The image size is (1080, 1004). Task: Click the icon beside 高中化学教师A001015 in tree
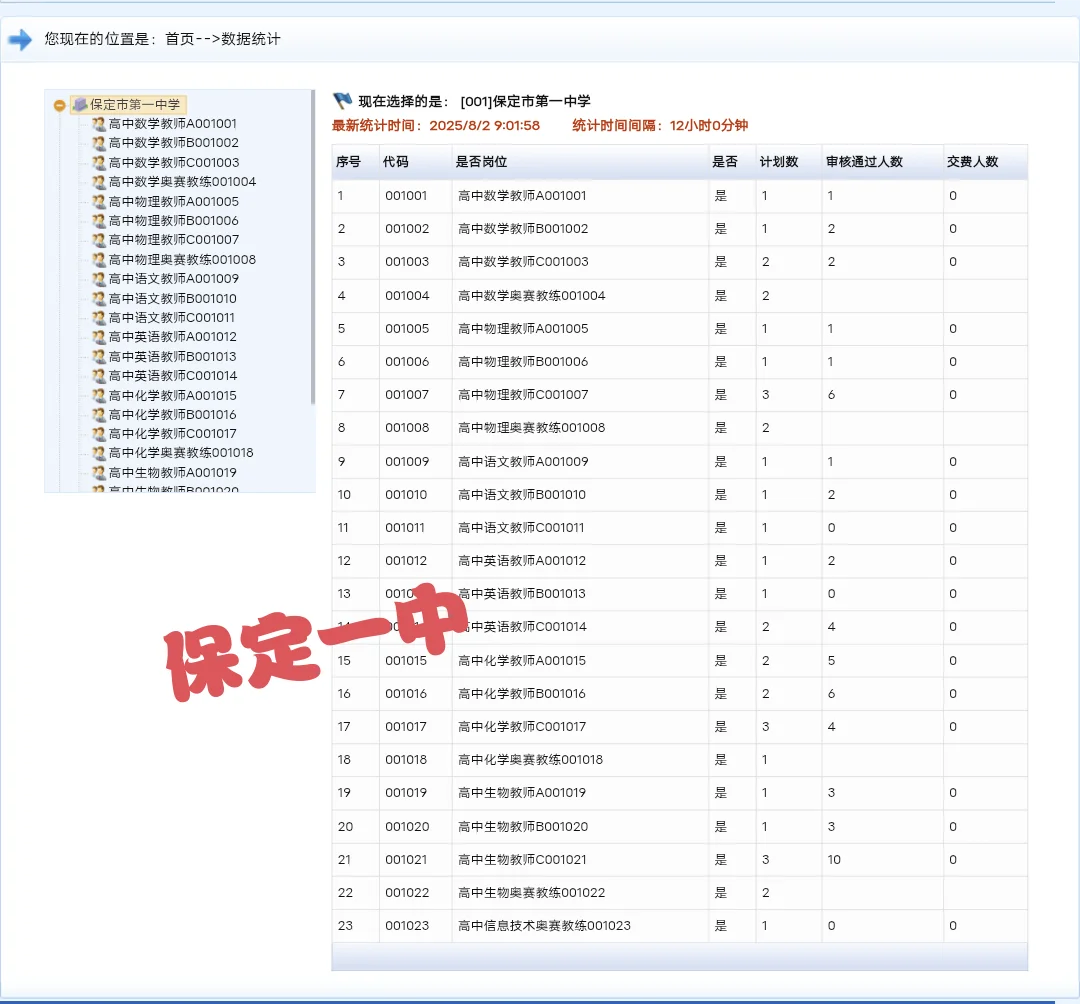pyautogui.click(x=98, y=396)
